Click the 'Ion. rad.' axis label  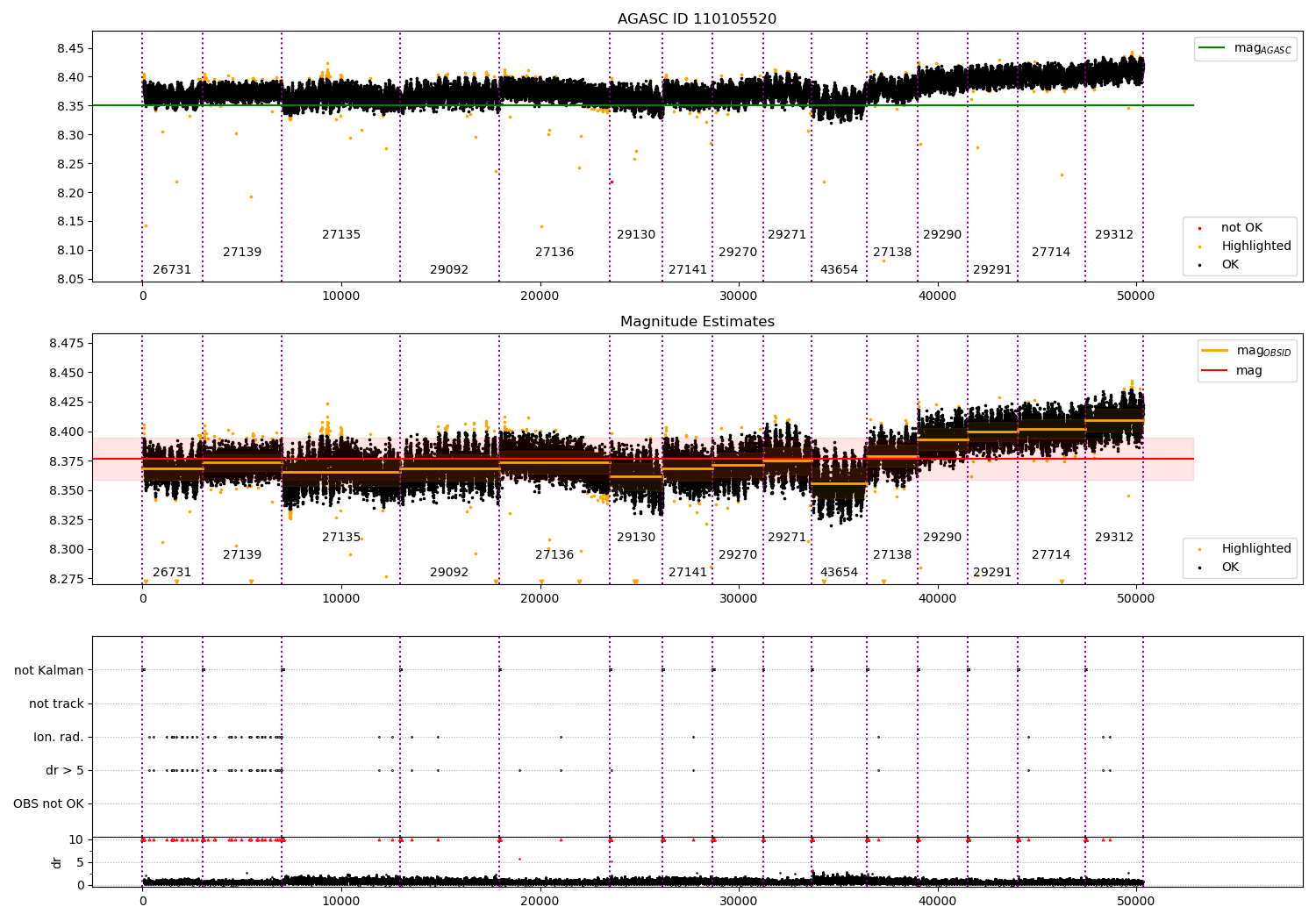tap(59, 737)
